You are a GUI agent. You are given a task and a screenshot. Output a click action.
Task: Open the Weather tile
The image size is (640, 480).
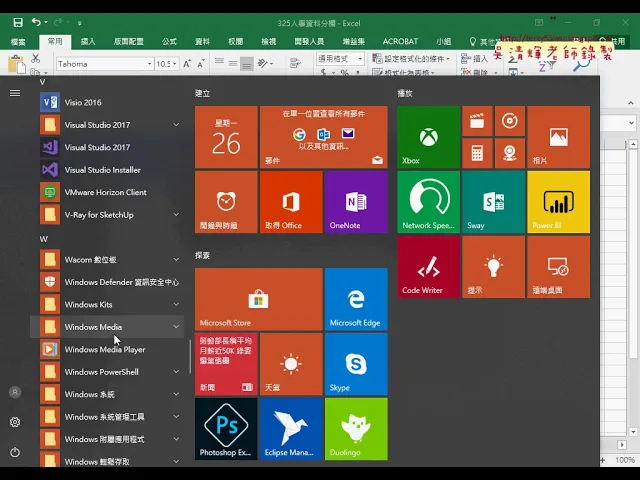[291, 364]
